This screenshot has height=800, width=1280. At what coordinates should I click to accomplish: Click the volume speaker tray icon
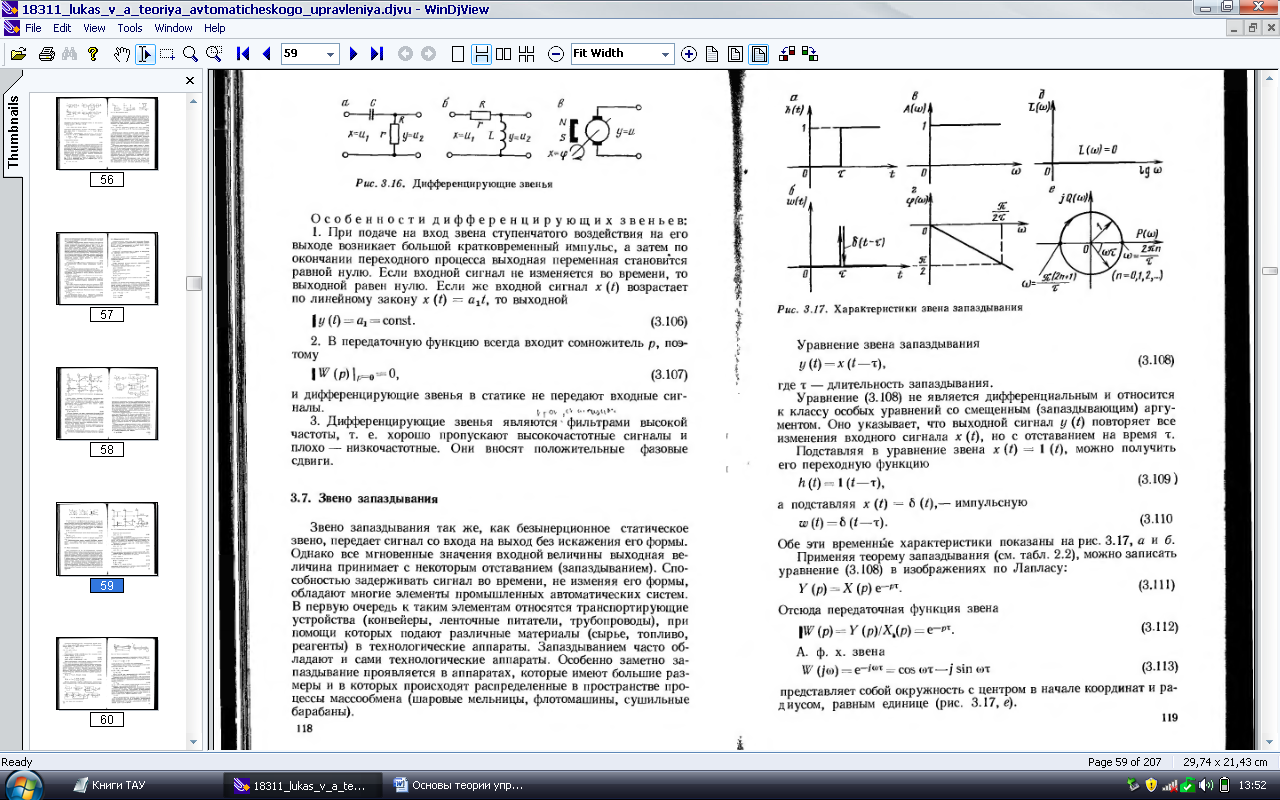(x=1206, y=785)
